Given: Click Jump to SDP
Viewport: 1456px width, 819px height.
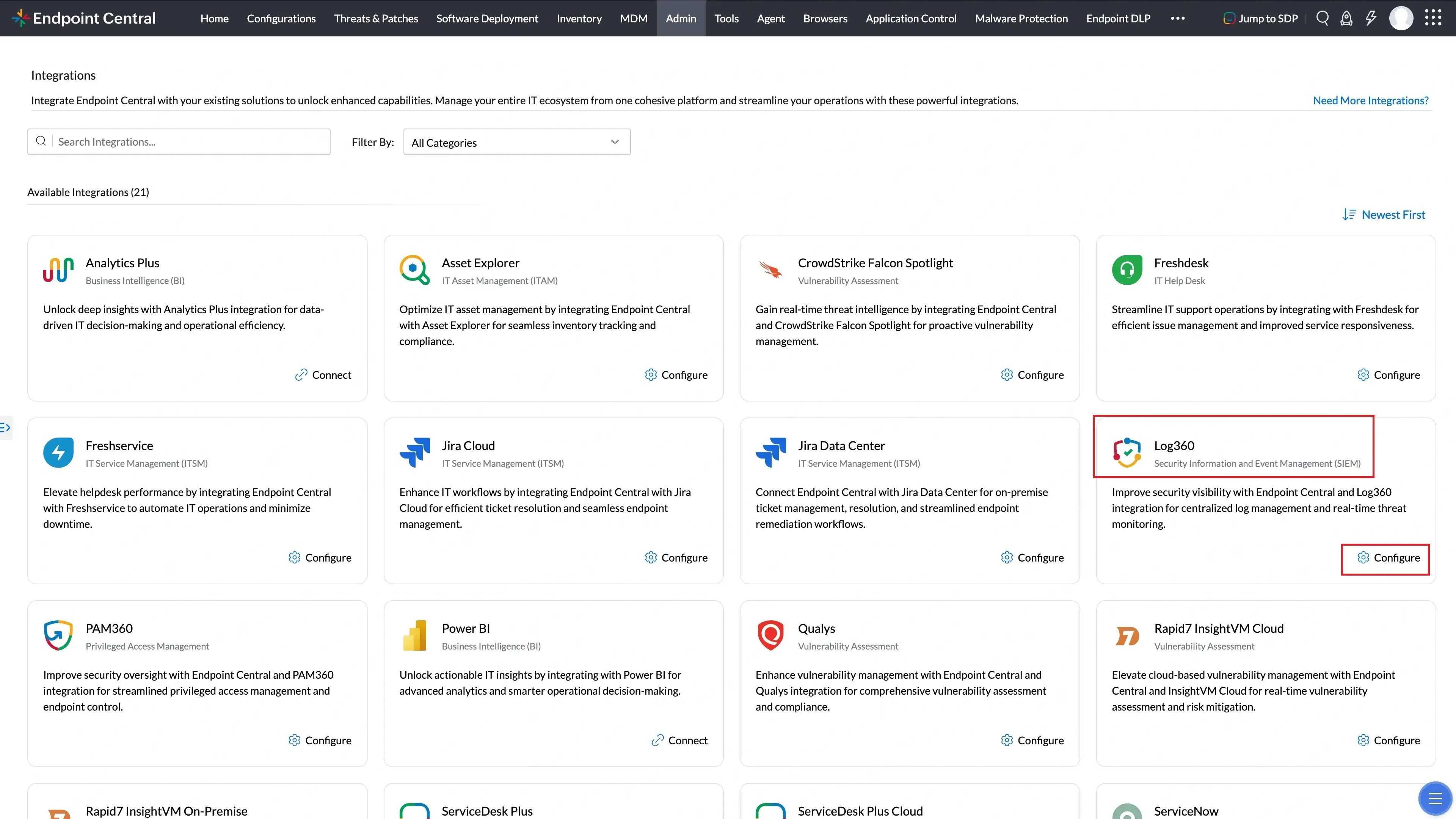Looking at the screenshot, I should 1260,18.
